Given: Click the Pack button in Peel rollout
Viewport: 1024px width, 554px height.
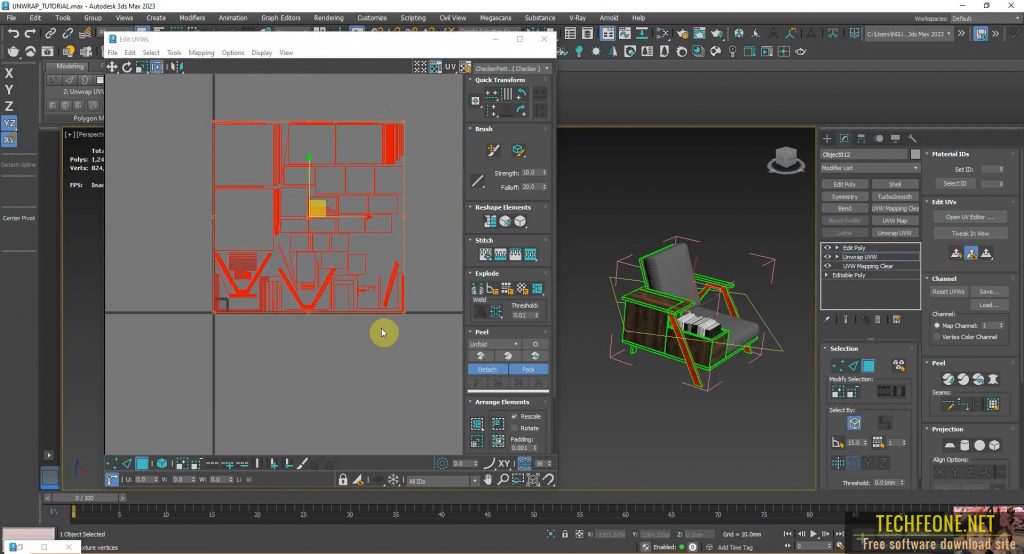Looking at the screenshot, I should pos(528,369).
